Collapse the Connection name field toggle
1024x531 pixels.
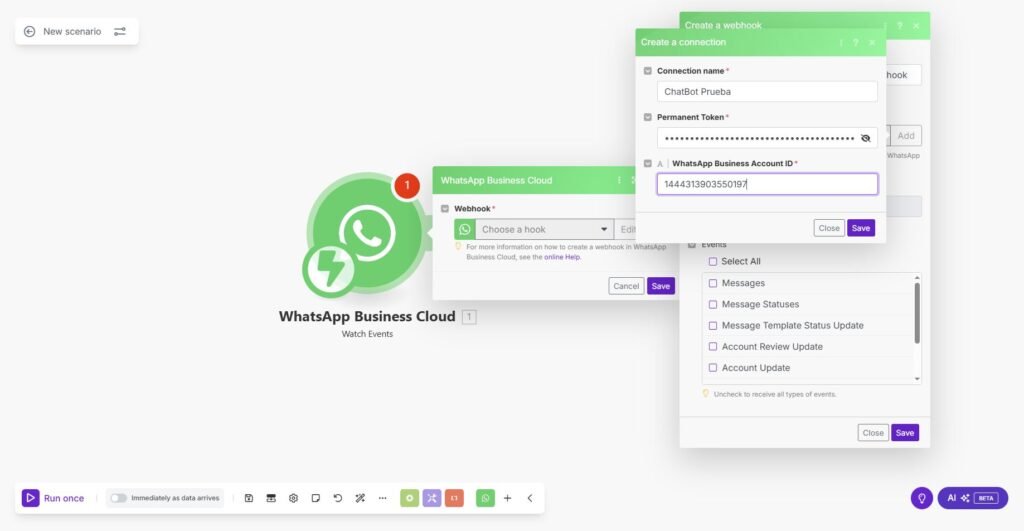click(648, 71)
